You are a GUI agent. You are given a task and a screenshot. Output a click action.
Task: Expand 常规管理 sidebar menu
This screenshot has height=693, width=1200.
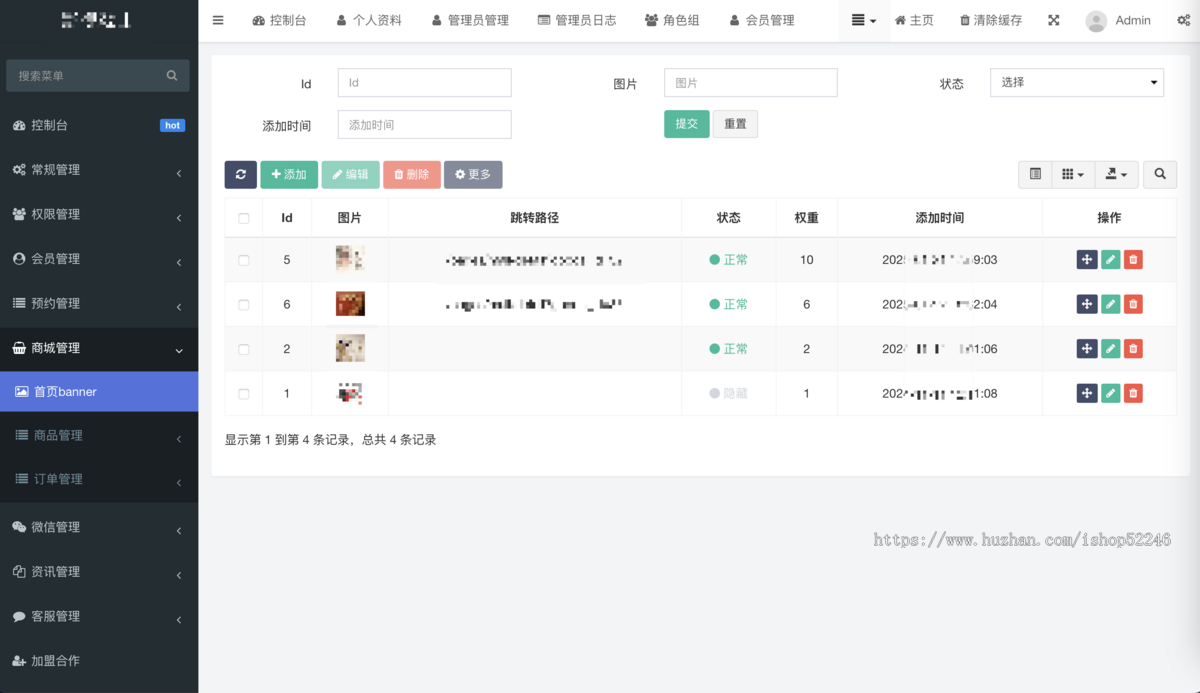99,170
